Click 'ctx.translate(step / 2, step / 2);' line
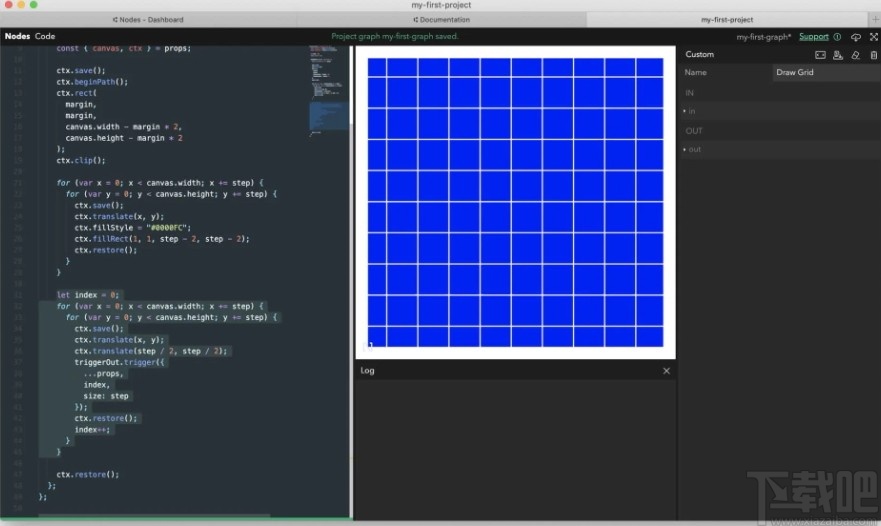 151,351
